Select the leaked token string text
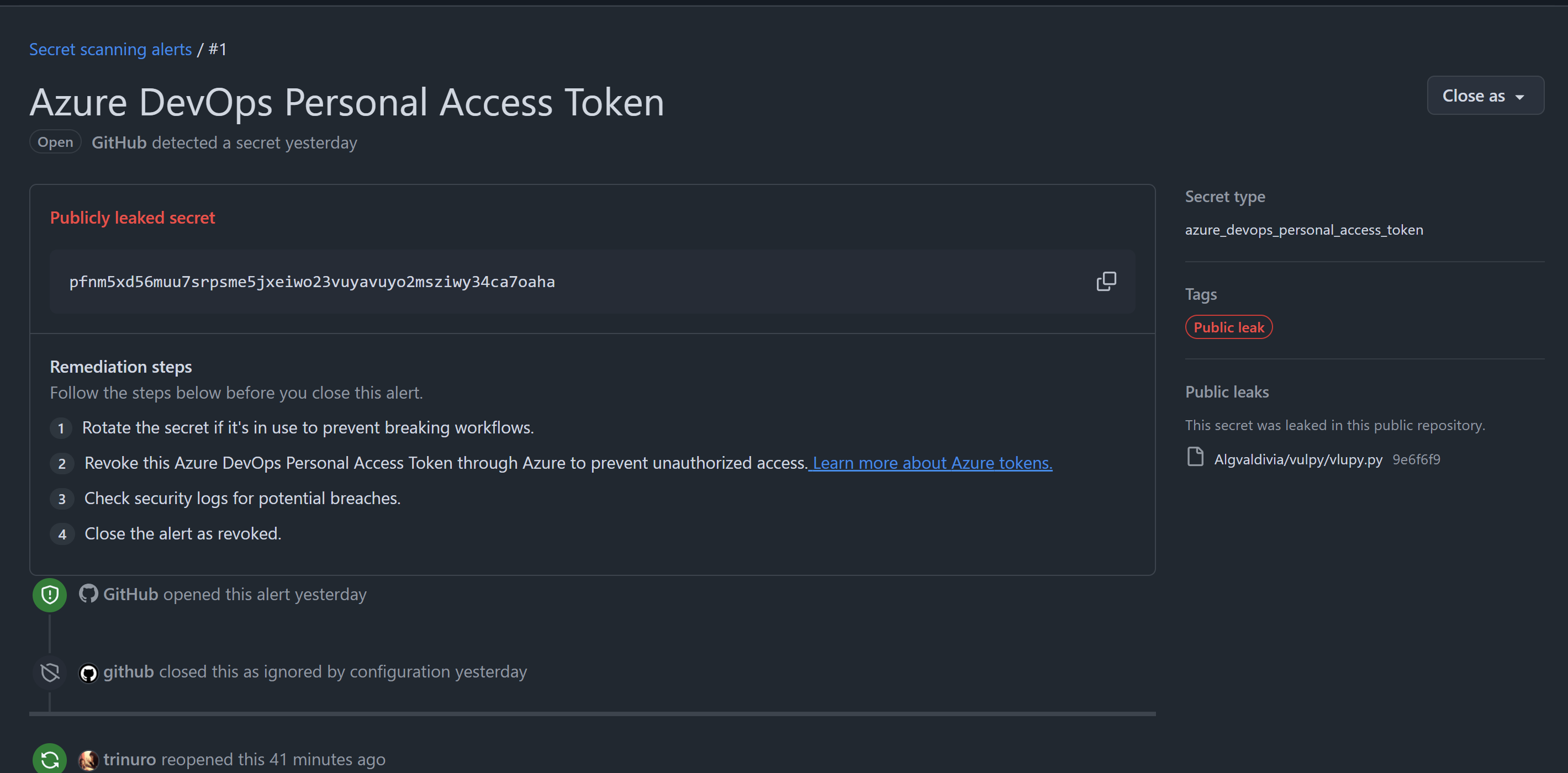 (312, 282)
